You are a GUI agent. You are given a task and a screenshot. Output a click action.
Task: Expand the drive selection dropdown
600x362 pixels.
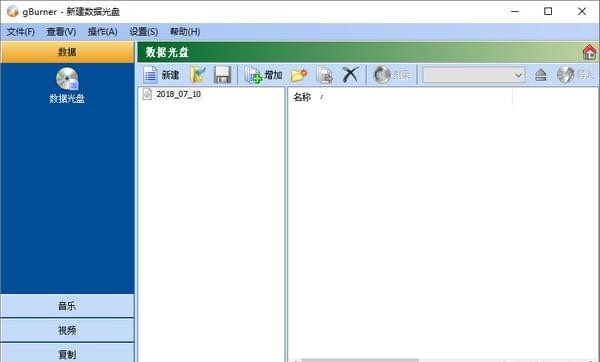coord(518,75)
